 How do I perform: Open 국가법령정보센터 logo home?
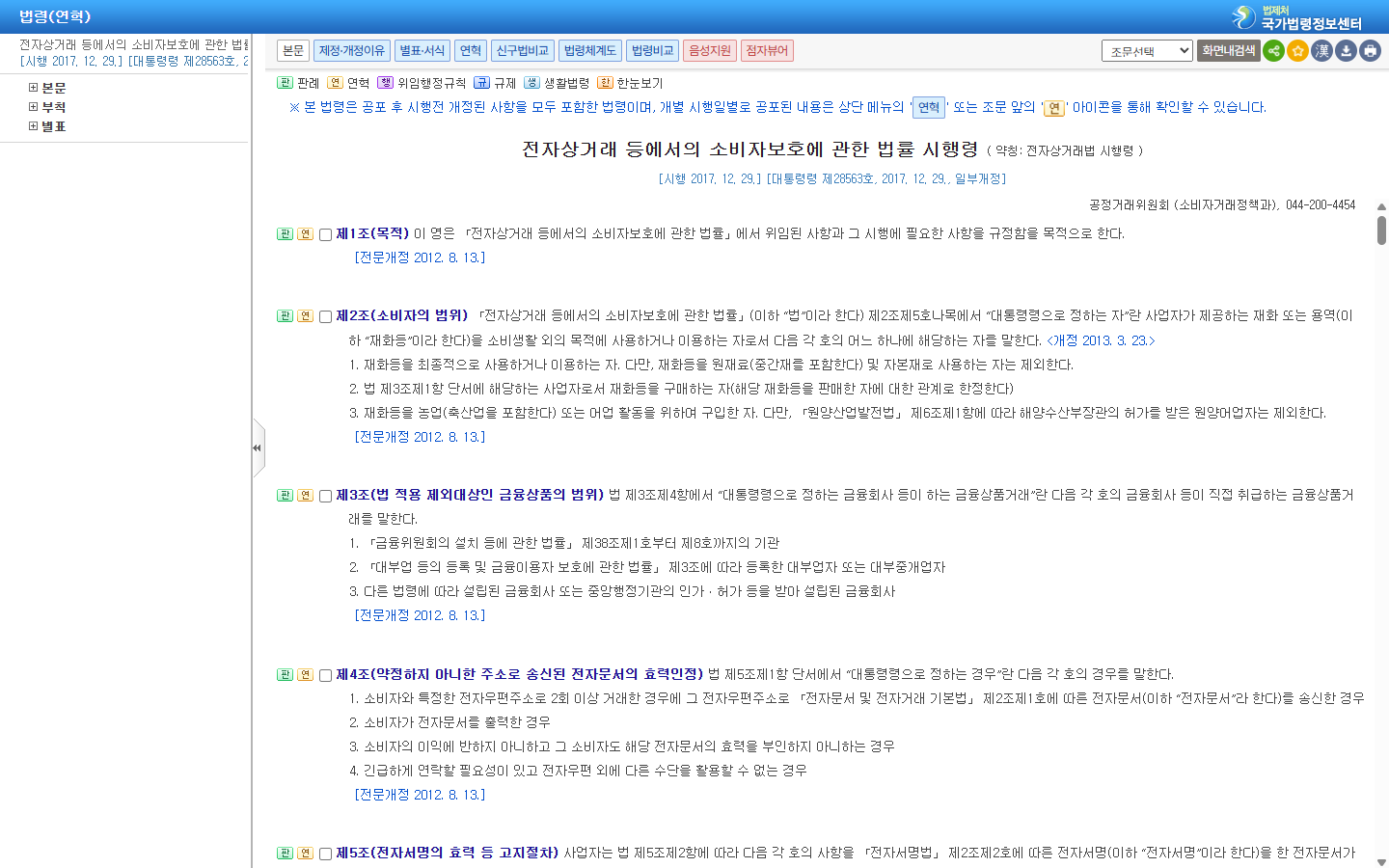(1297, 16)
